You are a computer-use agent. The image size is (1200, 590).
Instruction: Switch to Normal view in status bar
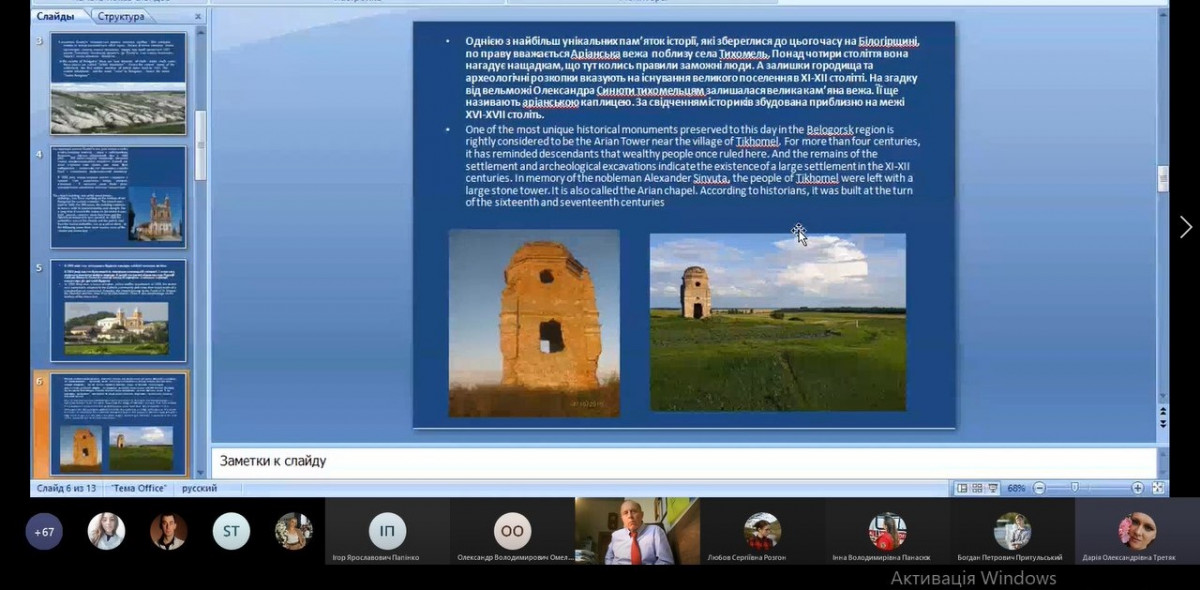962,488
